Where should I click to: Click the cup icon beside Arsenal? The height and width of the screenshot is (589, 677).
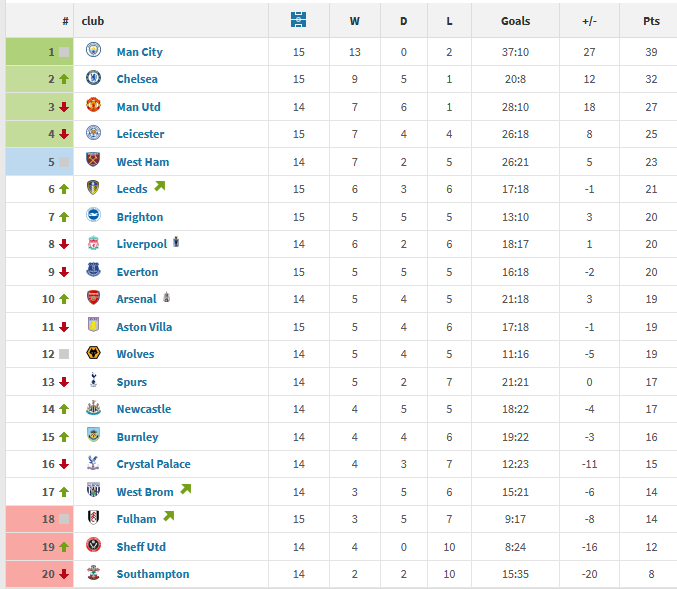[x=167, y=297]
